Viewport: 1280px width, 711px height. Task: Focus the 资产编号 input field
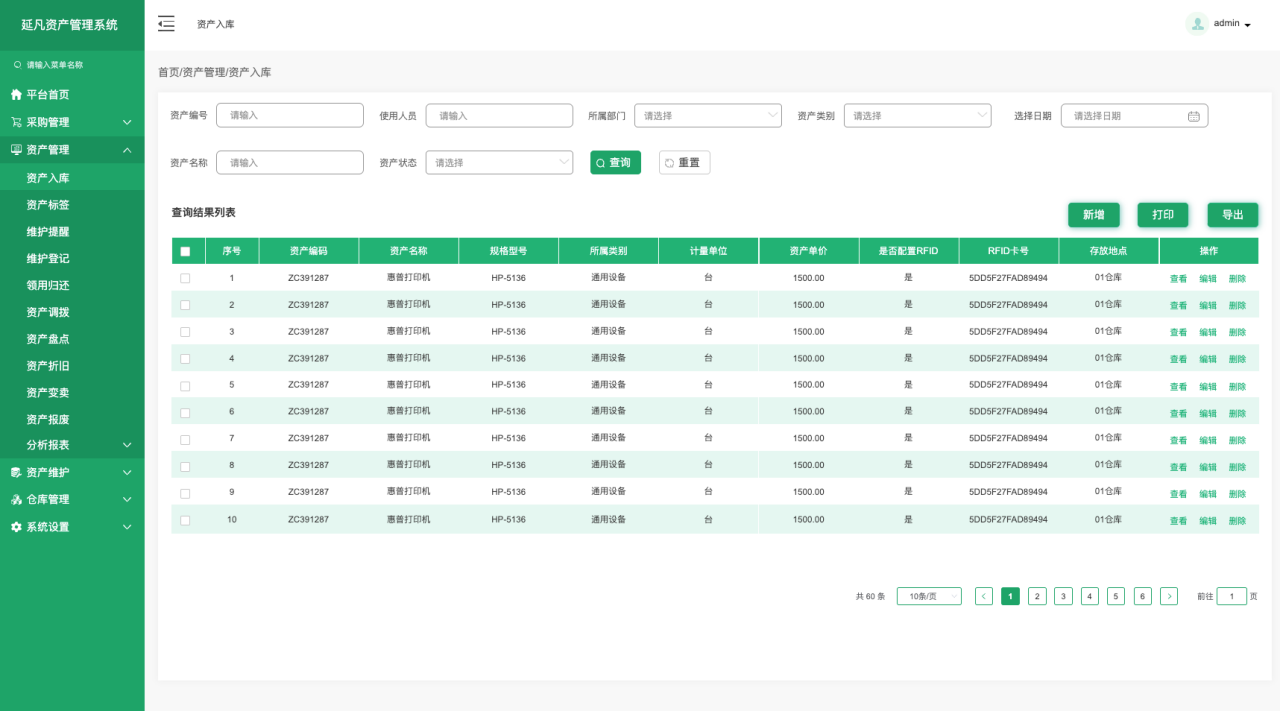click(290, 116)
